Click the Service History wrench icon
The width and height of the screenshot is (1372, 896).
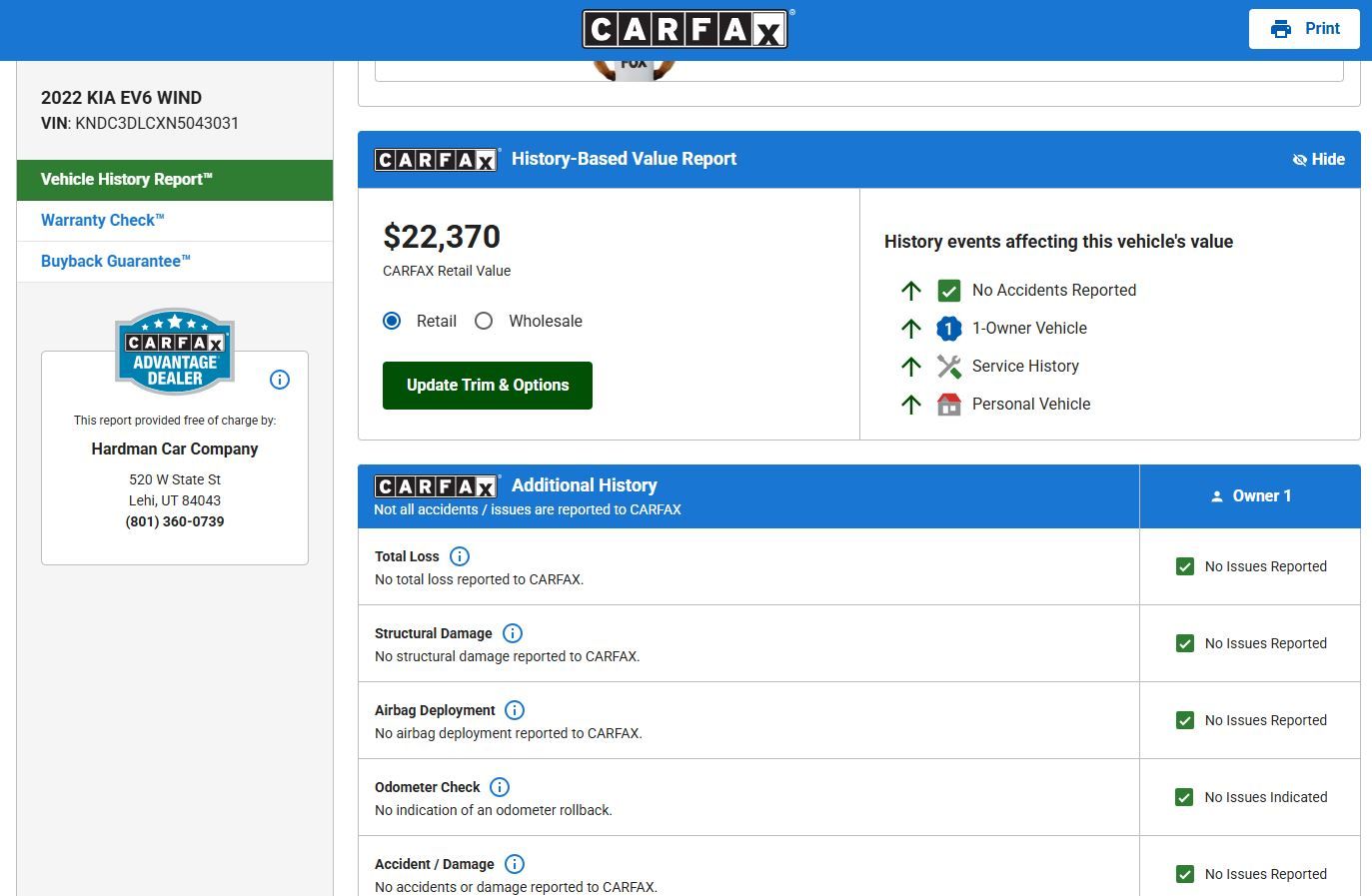pyautogui.click(x=948, y=367)
